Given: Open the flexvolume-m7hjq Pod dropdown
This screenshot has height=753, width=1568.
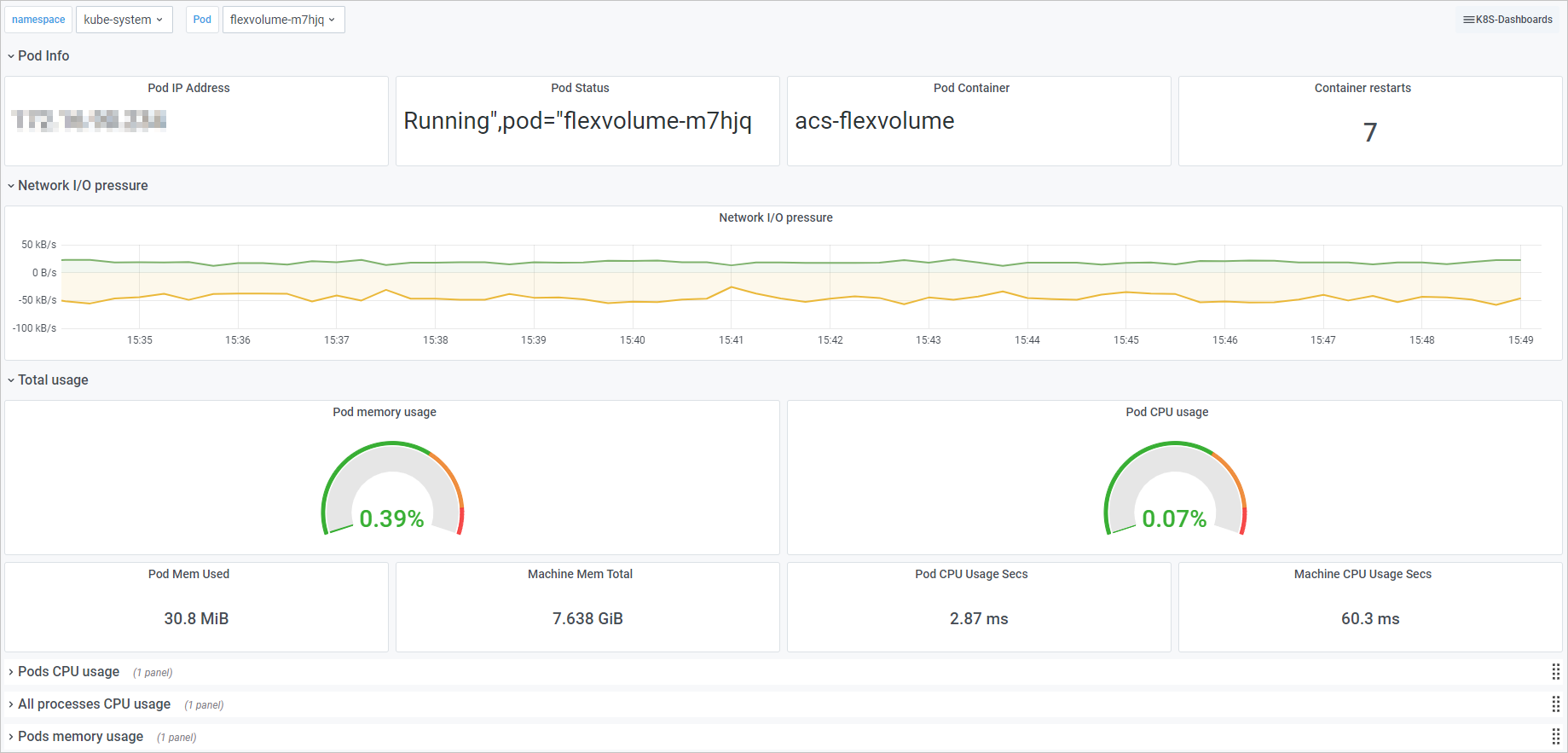Looking at the screenshot, I should (x=283, y=20).
